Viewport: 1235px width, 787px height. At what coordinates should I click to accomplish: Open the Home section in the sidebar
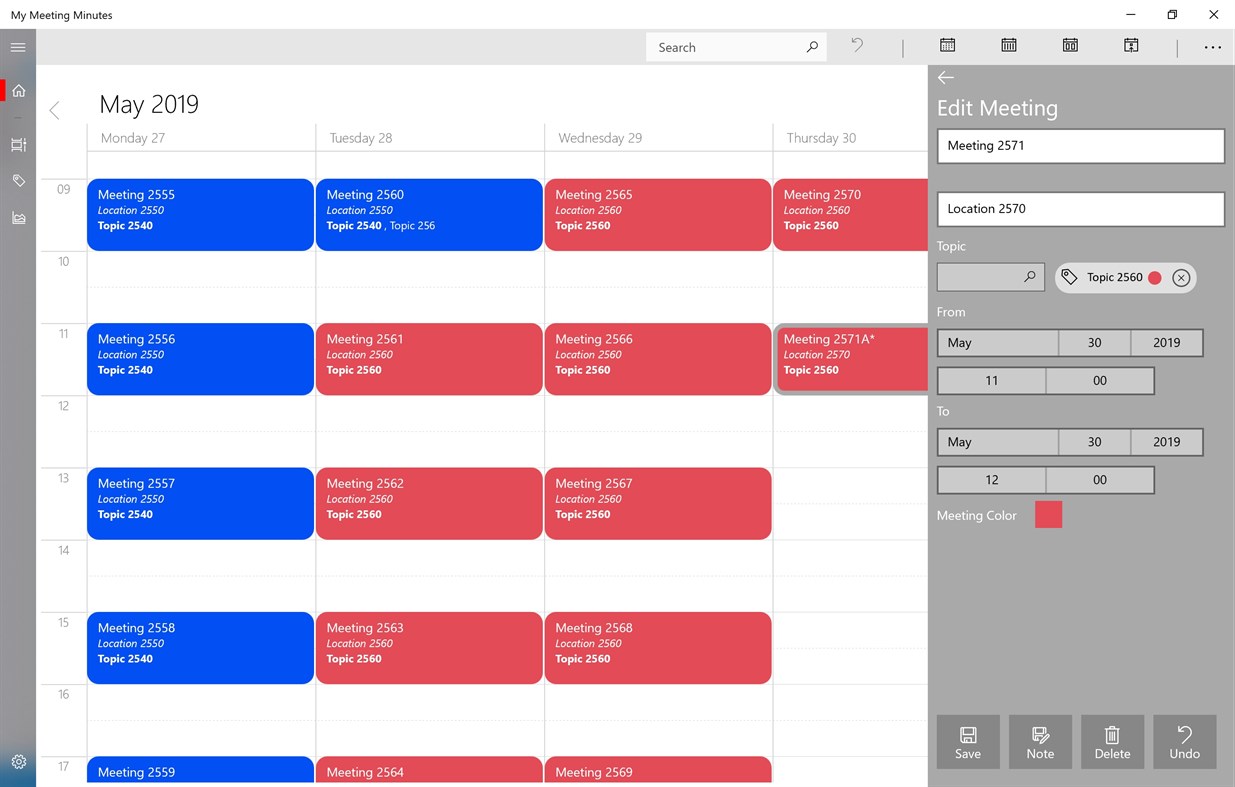point(18,90)
